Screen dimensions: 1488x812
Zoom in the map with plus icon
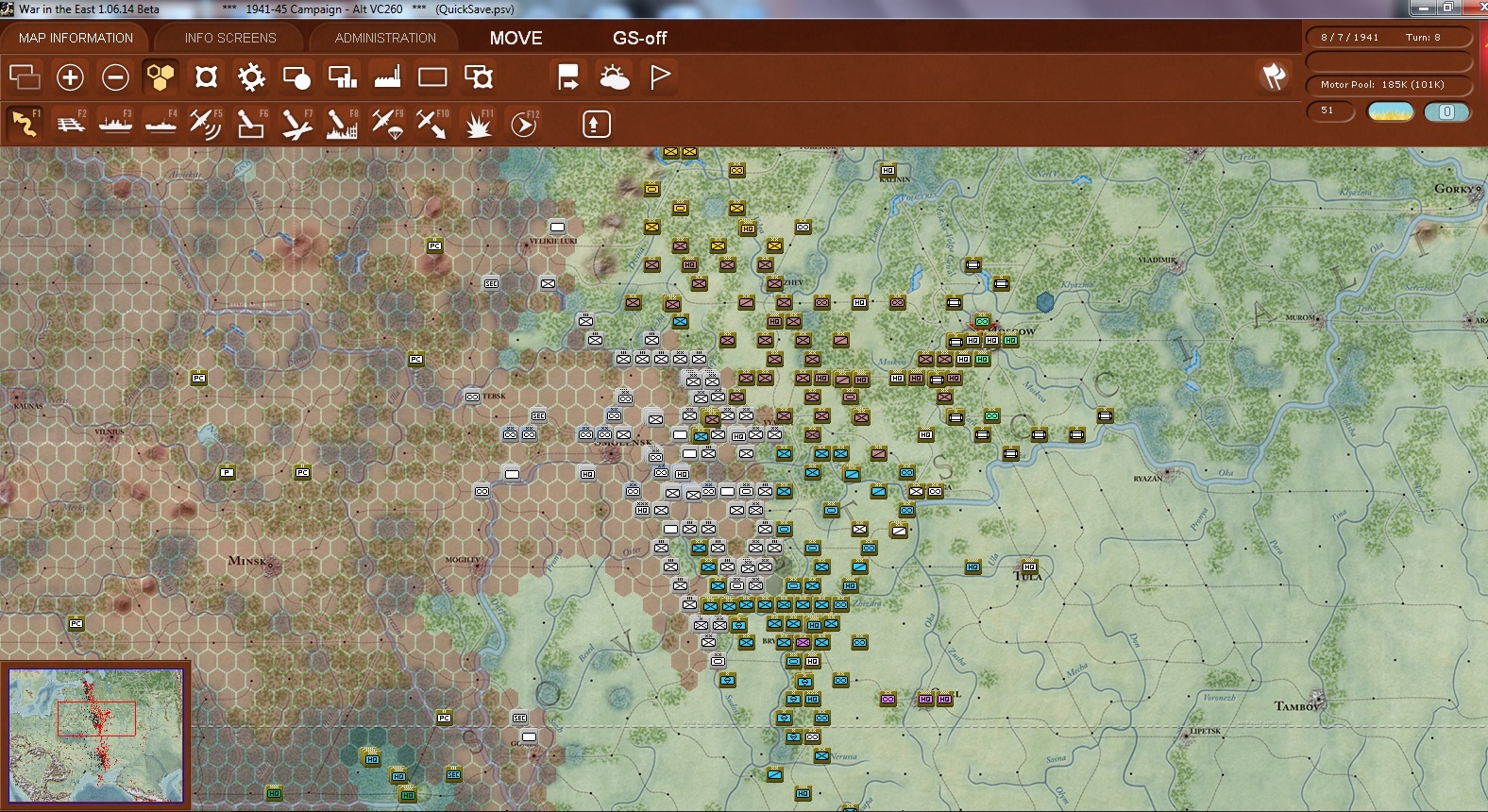coord(70,77)
